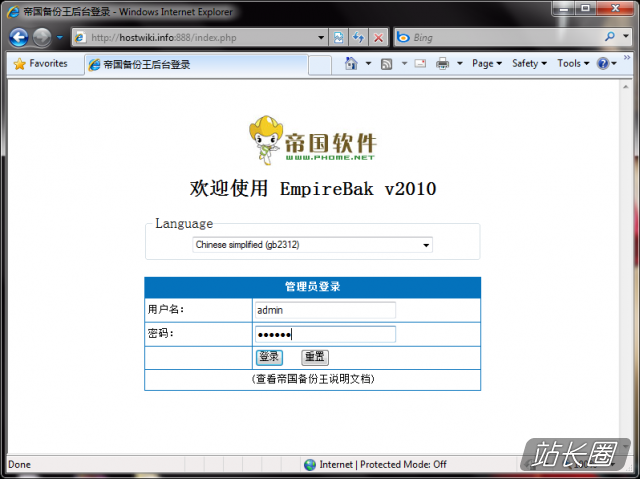Expand the Print dropdown arrow
The width and height of the screenshot is (640, 479).
pyautogui.click(x=460, y=64)
